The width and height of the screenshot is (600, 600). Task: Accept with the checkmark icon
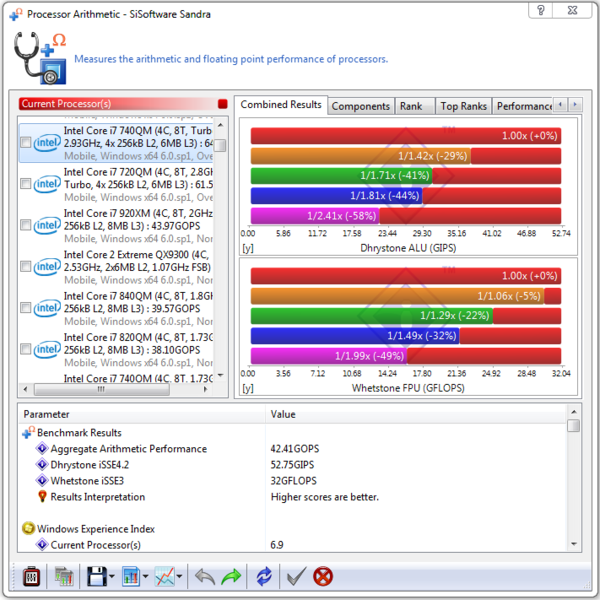pyautogui.click(x=297, y=577)
